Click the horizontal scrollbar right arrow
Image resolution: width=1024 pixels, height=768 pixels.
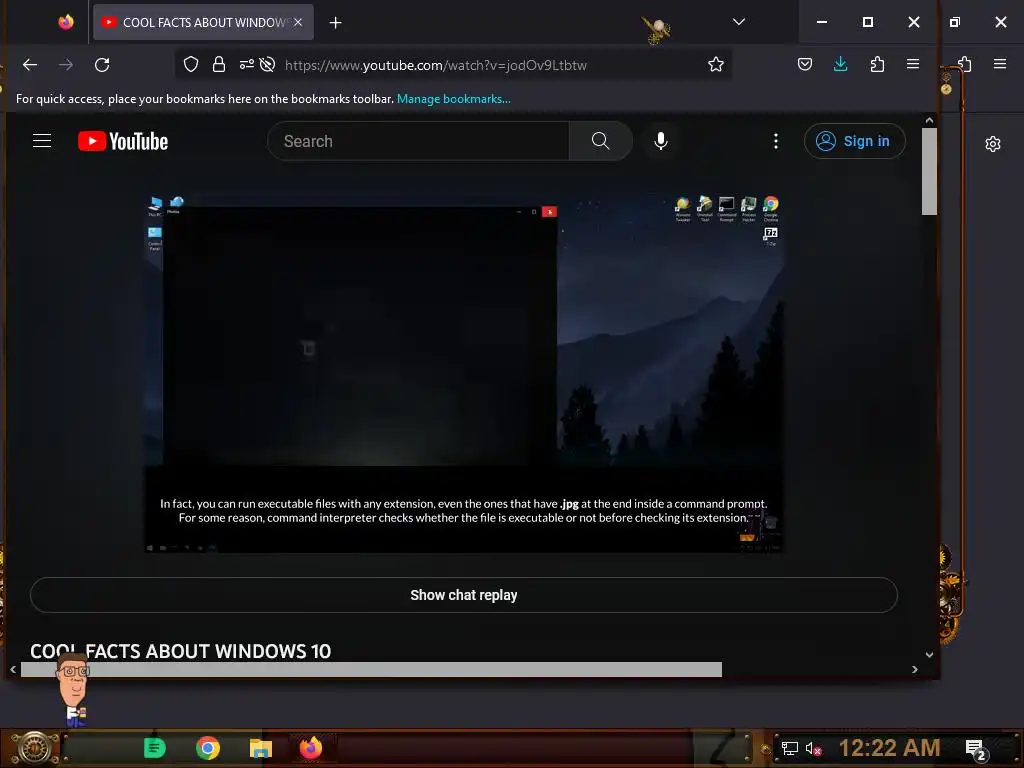tap(914, 669)
